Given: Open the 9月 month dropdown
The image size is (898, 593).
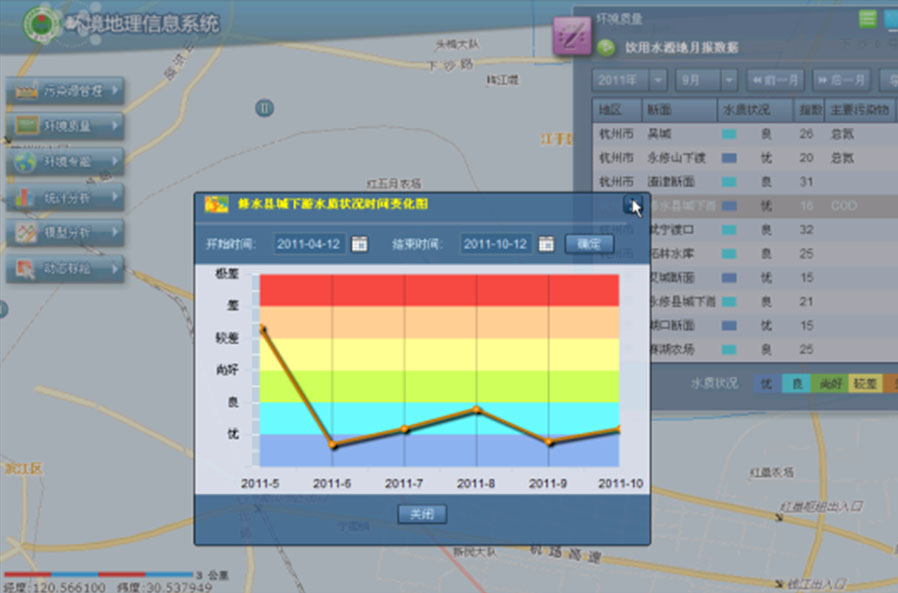Looking at the screenshot, I should click(706, 80).
